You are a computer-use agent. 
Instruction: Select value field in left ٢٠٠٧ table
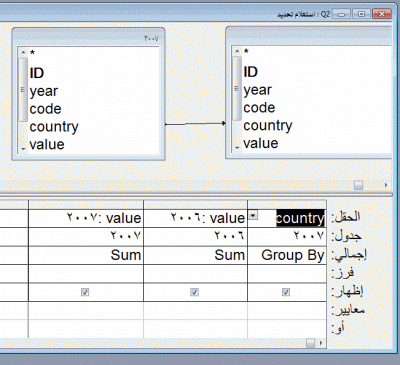coord(47,145)
